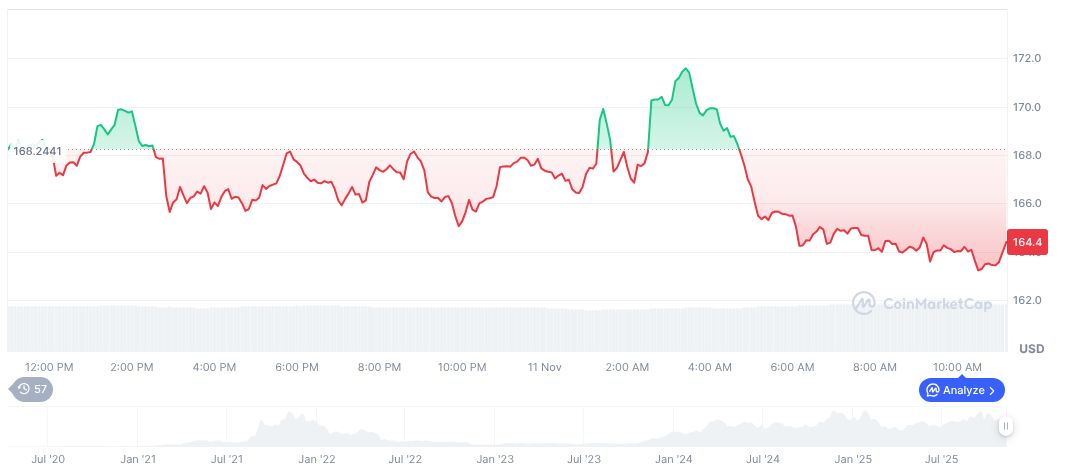Expand the Analyze chevron arrow
Image resolution: width=1072 pixels, height=470 pixels.
click(992, 390)
